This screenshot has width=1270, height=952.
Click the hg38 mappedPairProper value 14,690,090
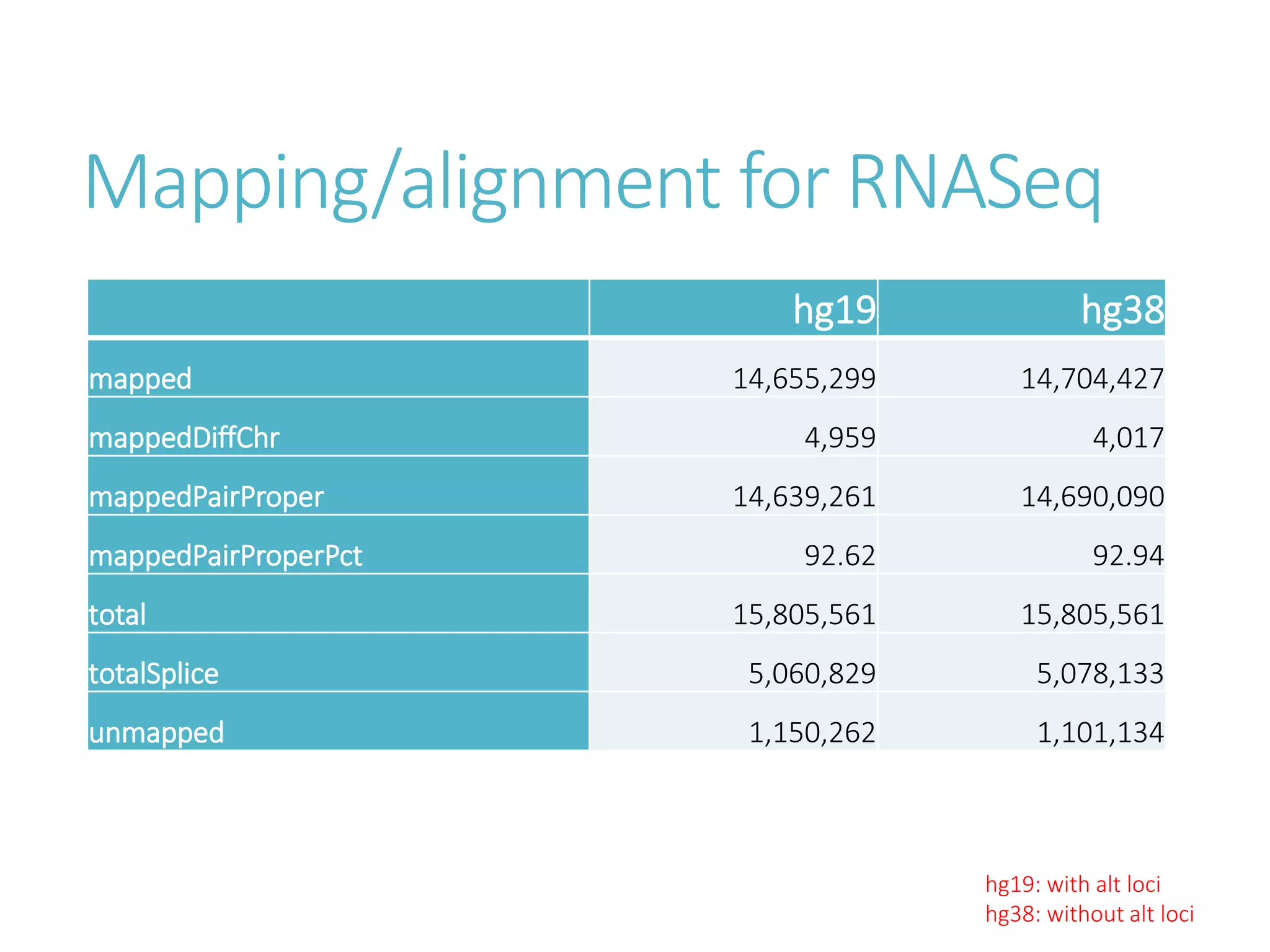pos(1092,496)
